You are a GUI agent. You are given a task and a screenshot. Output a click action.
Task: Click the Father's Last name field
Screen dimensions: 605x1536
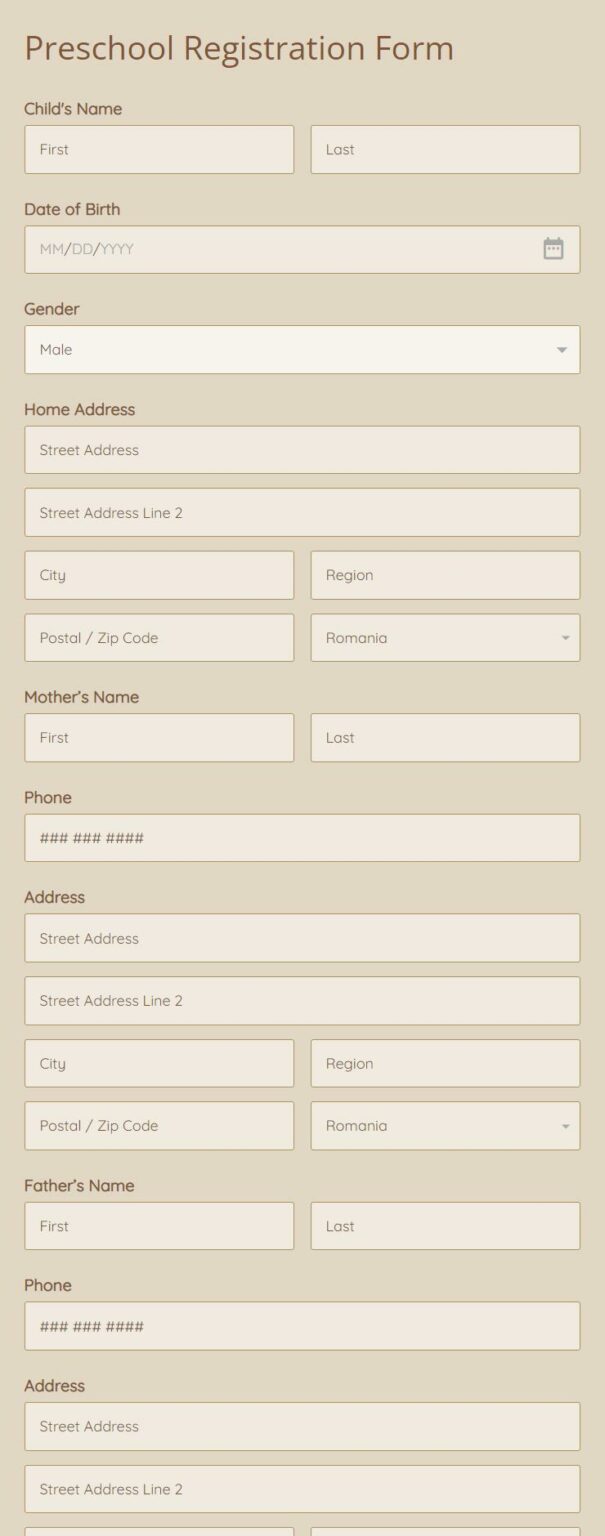(x=444, y=1225)
